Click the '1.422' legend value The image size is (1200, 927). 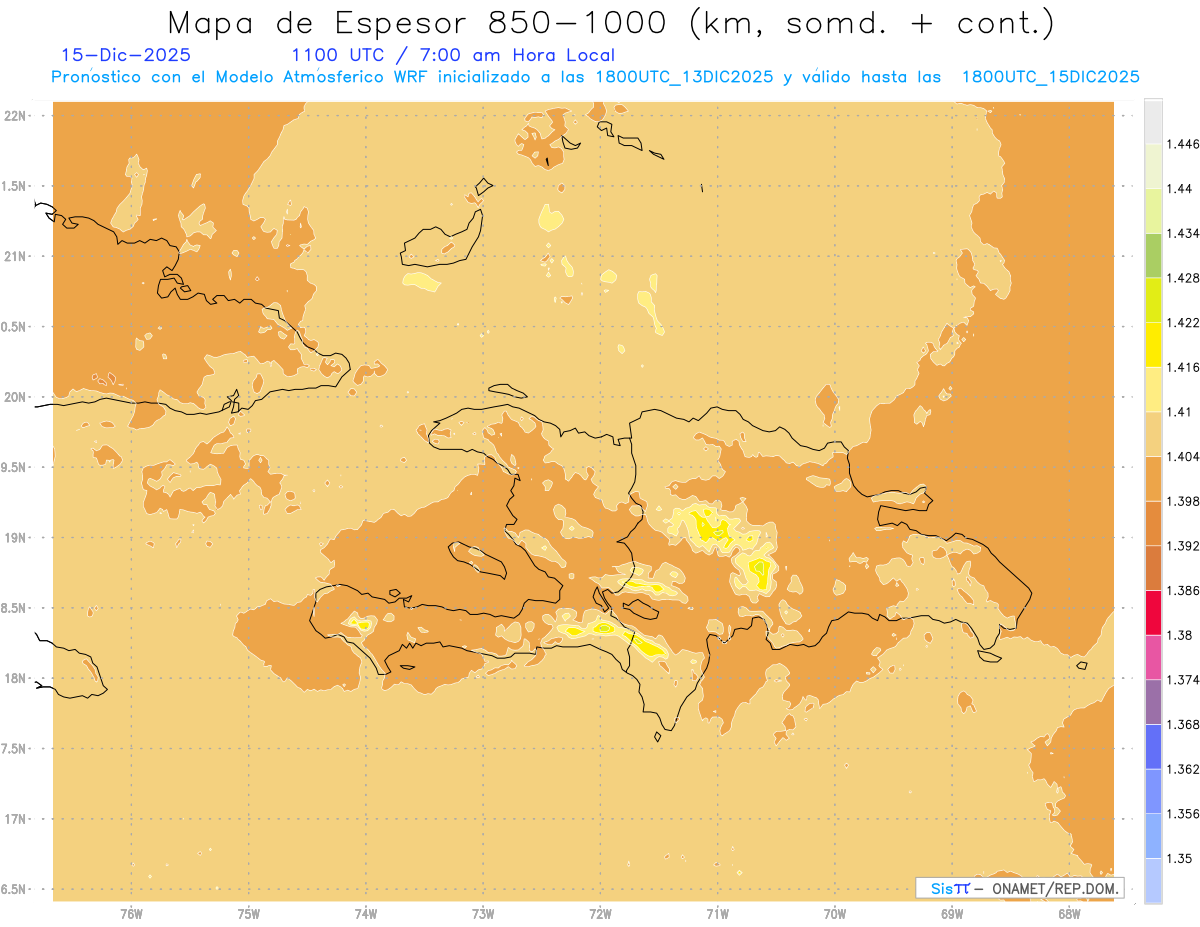pos(1183,322)
